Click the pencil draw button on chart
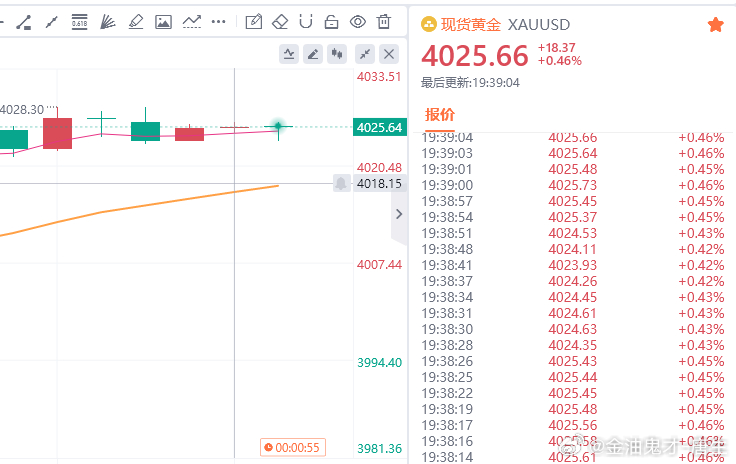 point(313,54)
